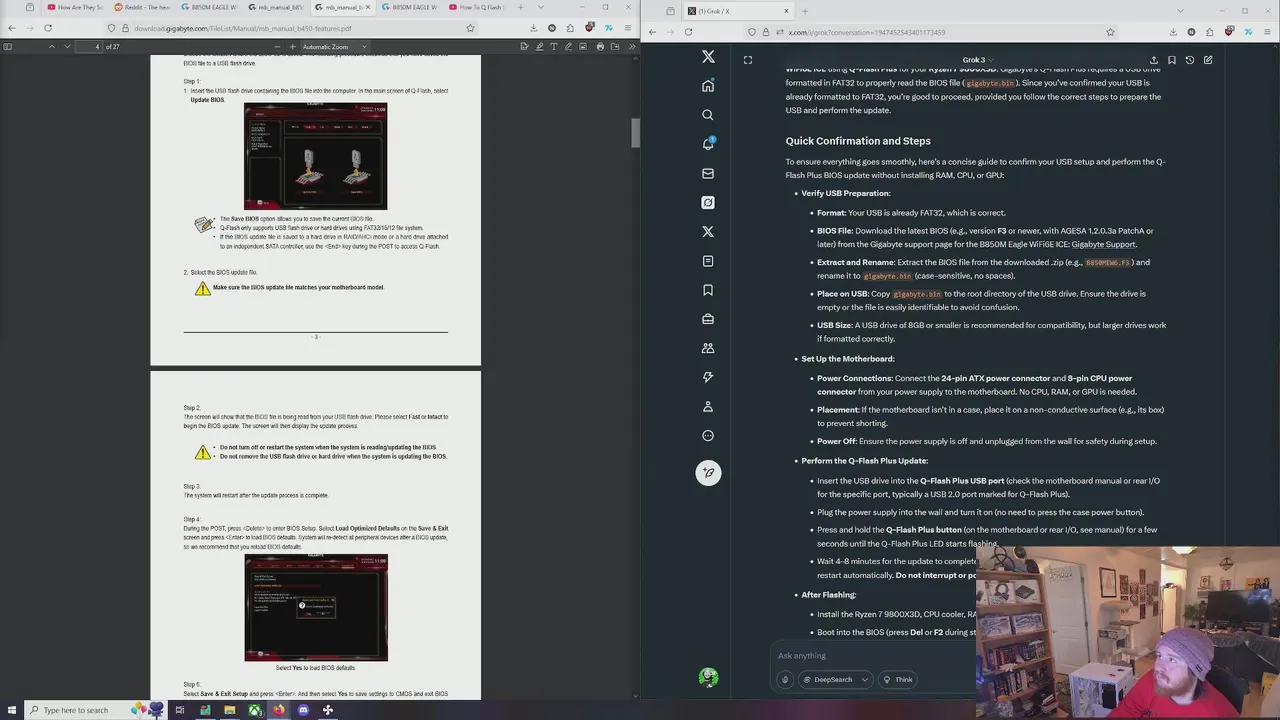The height and width of the screenshot is (720, 1280).
Task: Start a new Grok chat
Action: tap(1208, 60)
